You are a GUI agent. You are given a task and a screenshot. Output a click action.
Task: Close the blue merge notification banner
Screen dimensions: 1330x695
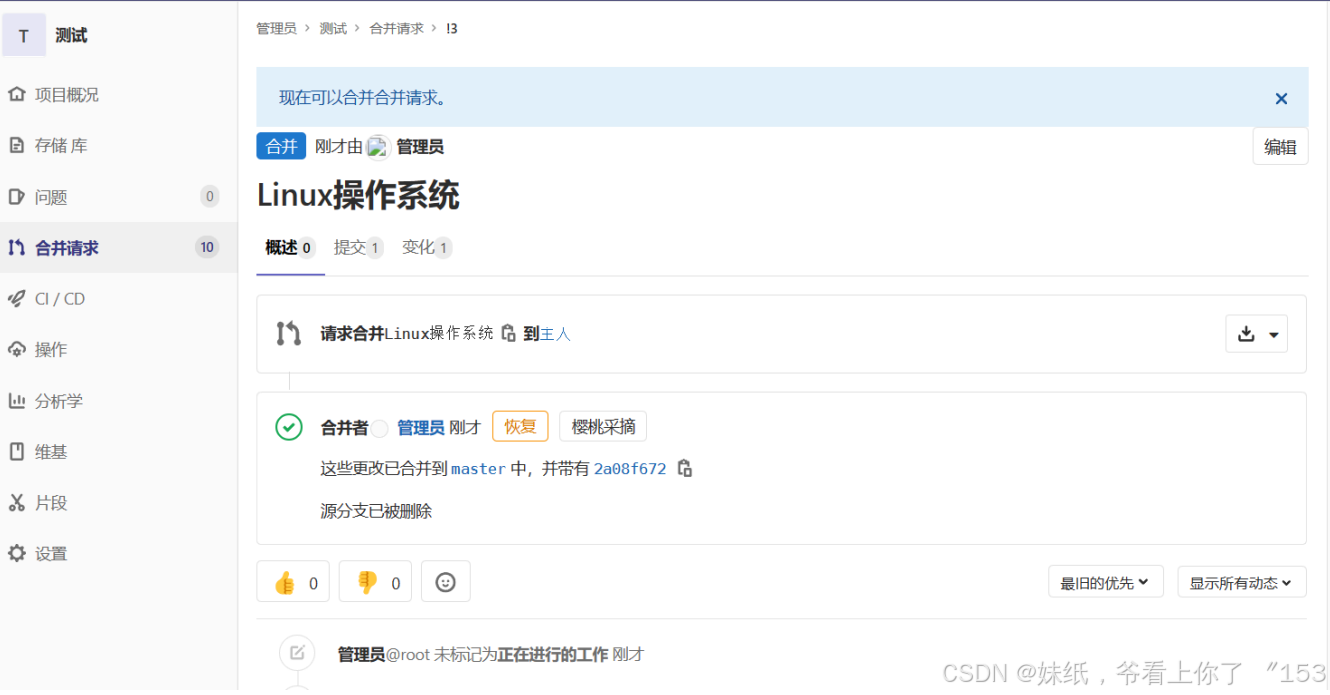tap(1281, 98)
